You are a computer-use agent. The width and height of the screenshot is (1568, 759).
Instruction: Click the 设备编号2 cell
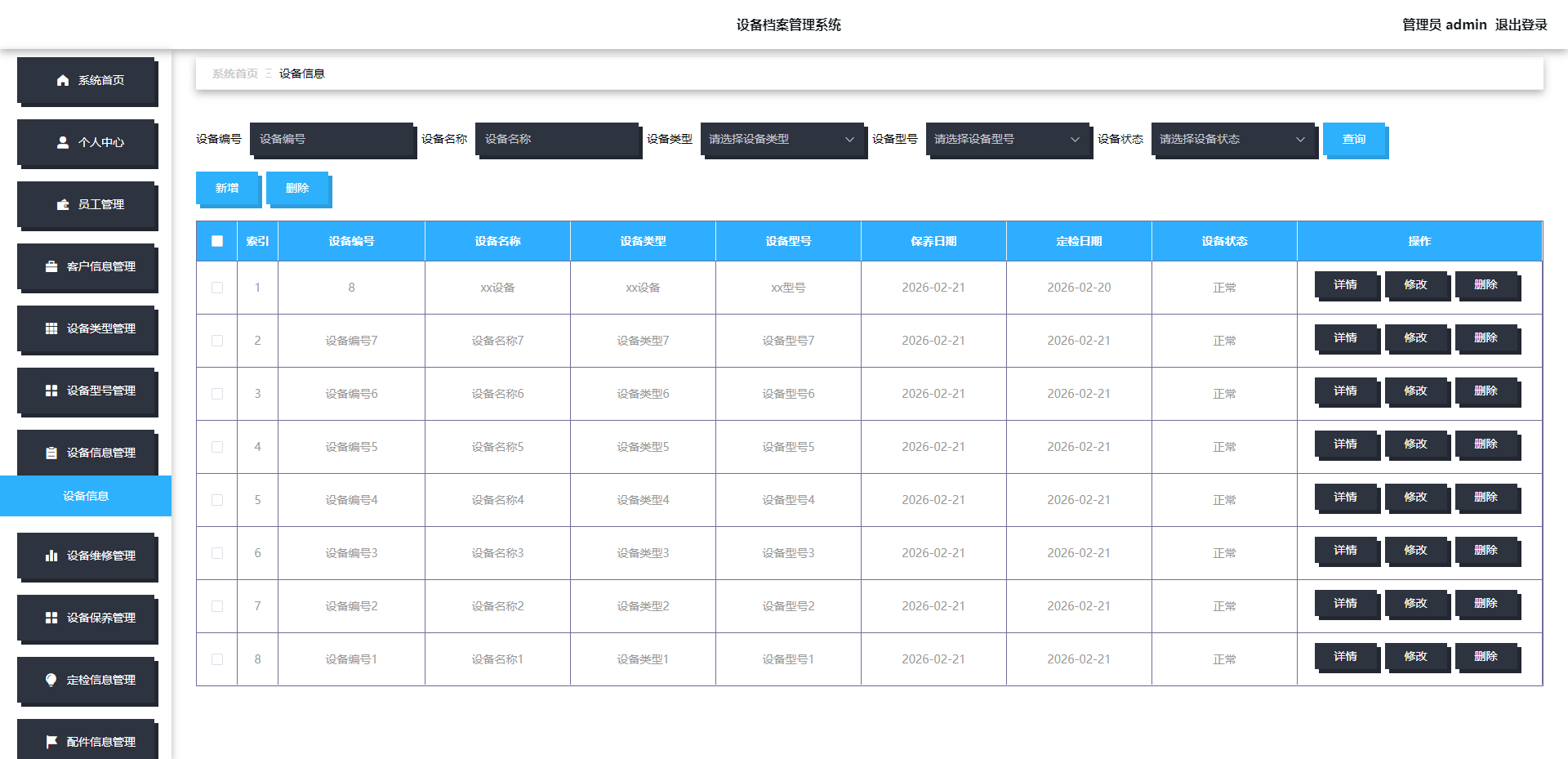tap(351, 606)
